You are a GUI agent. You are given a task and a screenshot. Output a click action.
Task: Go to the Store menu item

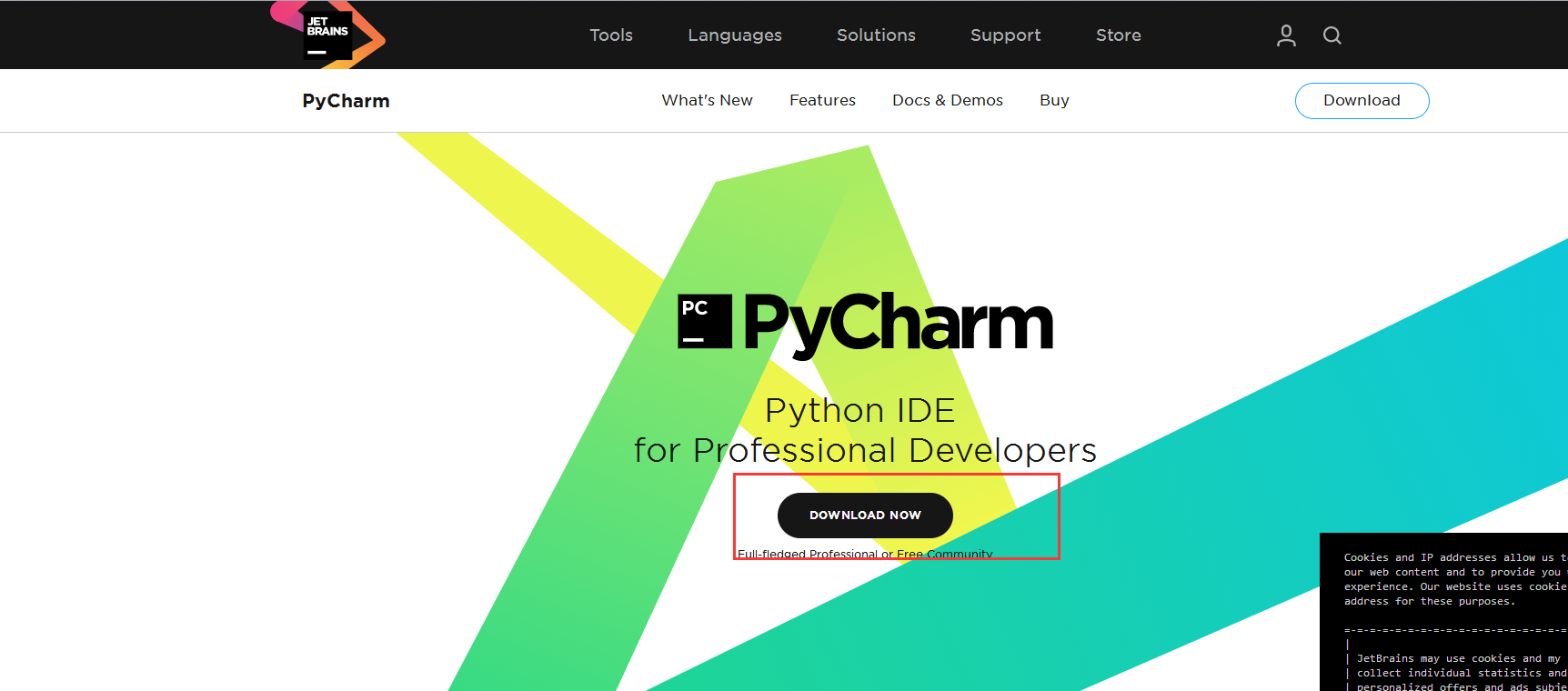1118,35
